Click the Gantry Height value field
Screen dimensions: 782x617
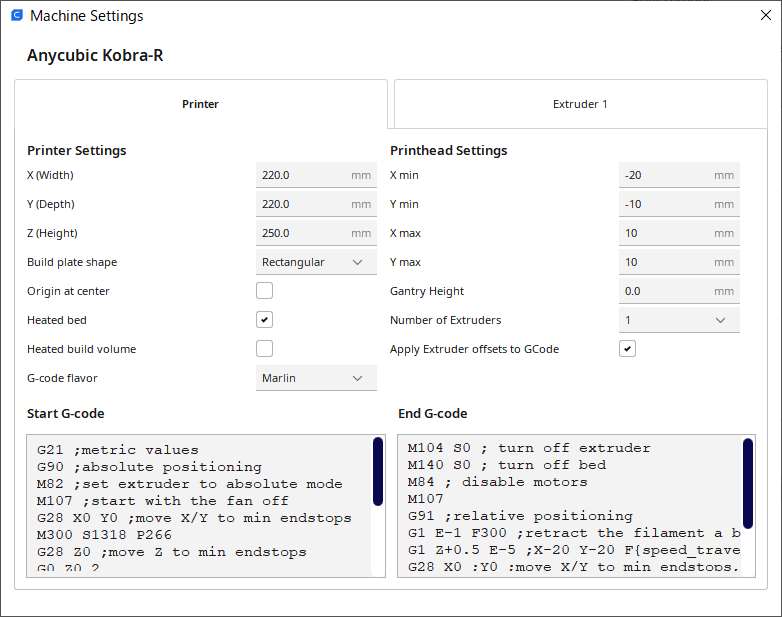[679, 291]
